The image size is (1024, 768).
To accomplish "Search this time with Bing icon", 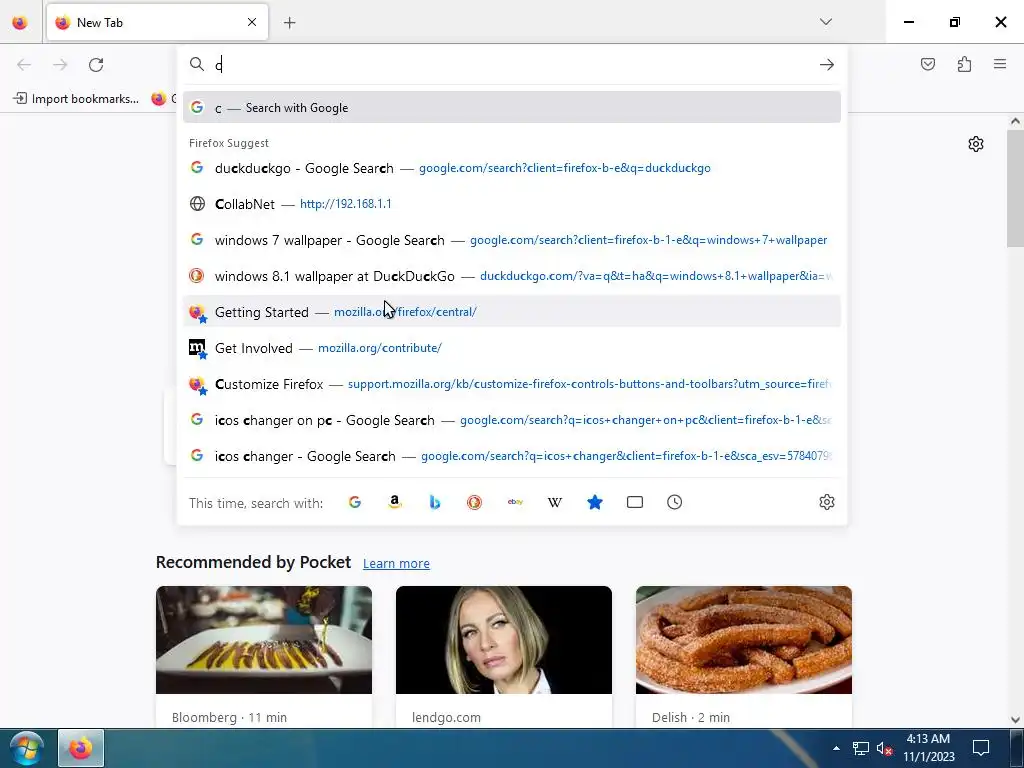I will [434, 502].
